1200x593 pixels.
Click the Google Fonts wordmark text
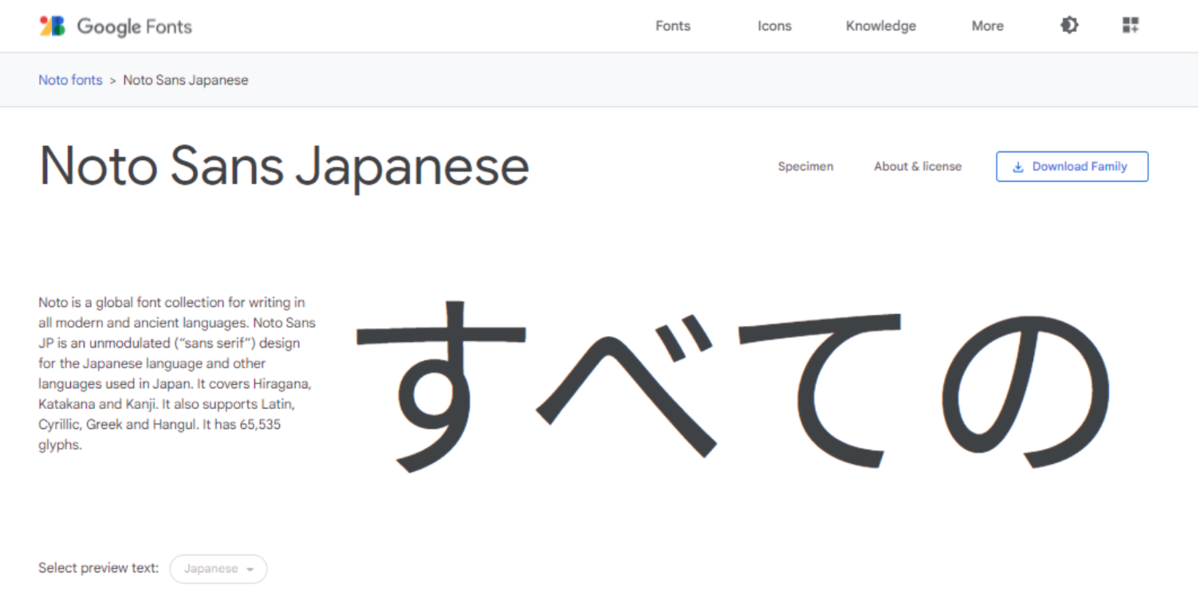pyautogui.click(x=134, y=27)
